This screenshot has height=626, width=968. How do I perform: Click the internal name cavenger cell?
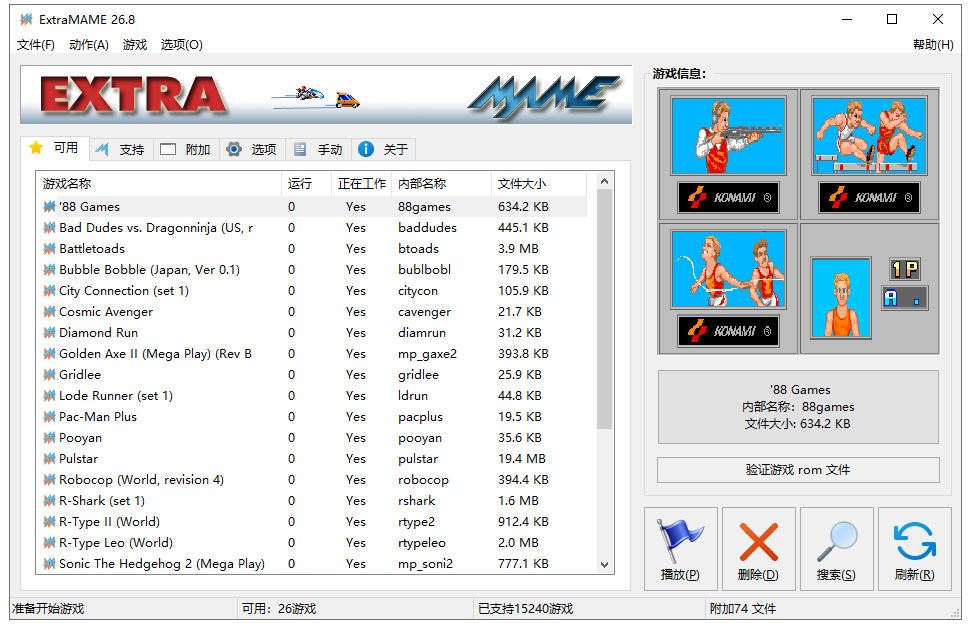tap(424, 312)
